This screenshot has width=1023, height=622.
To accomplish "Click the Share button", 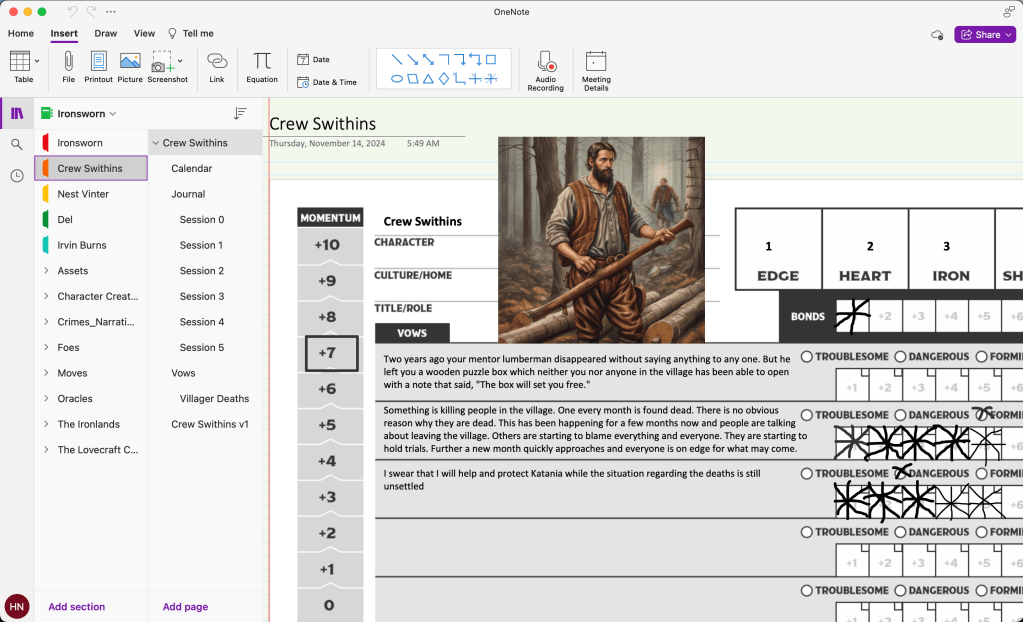I will (x=984, y=34).
